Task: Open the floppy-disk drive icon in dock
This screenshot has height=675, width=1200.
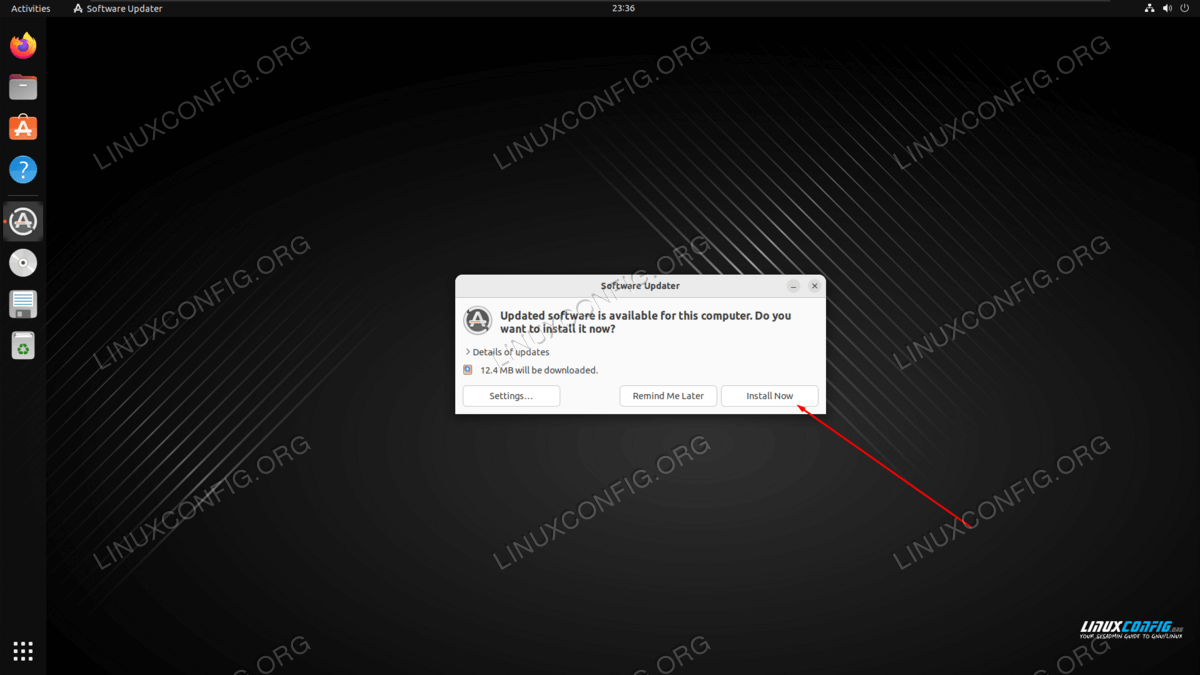Action: (23, 304)
